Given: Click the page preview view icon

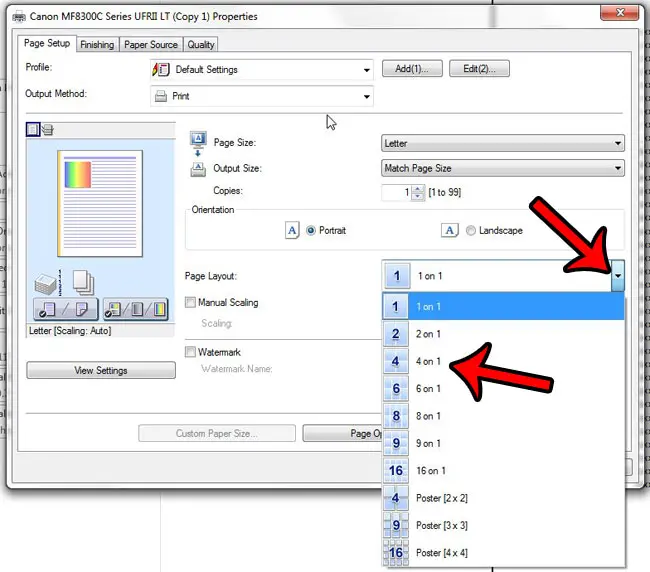Looking at the screenshot, I should 33,130.
